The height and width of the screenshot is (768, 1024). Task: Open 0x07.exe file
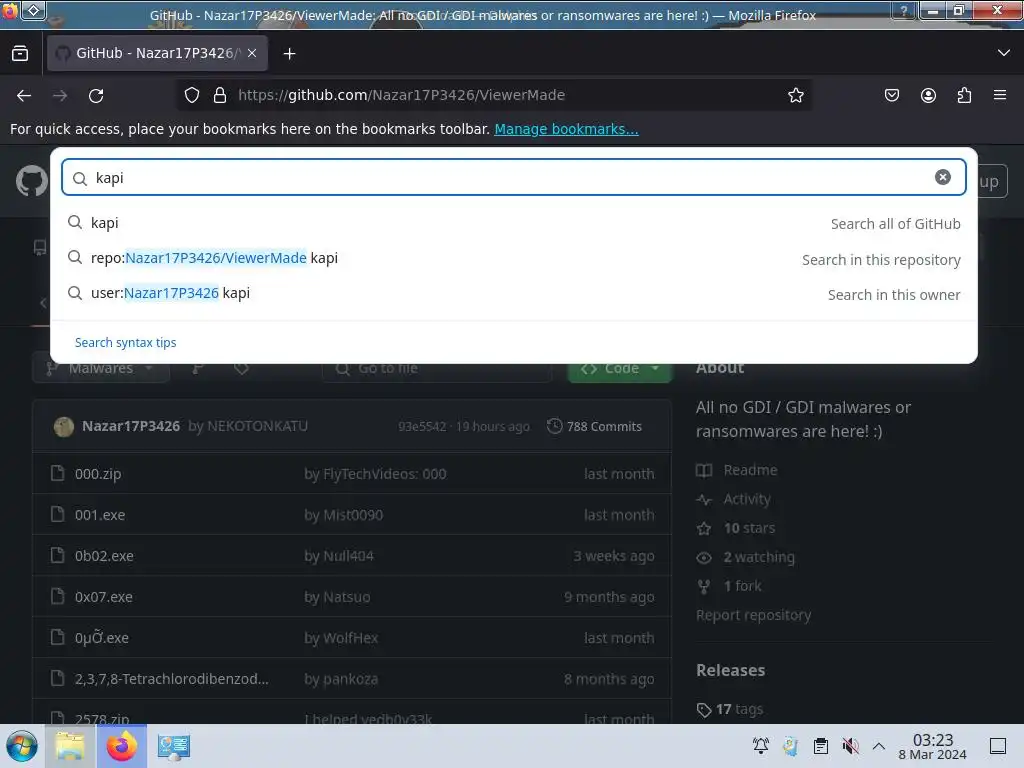click(x=103, y=597)
